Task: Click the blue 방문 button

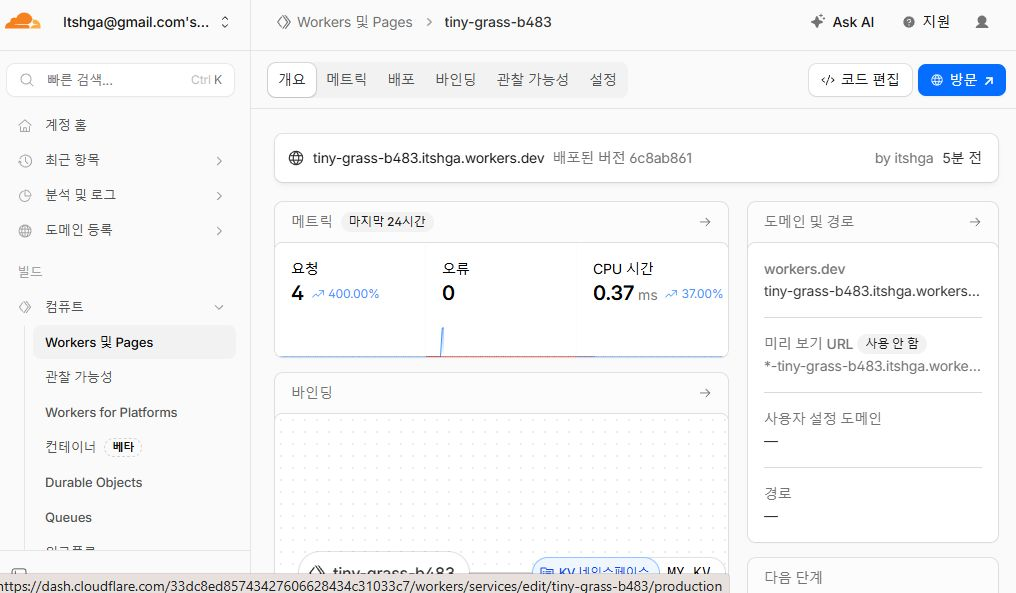Action: 962,80
